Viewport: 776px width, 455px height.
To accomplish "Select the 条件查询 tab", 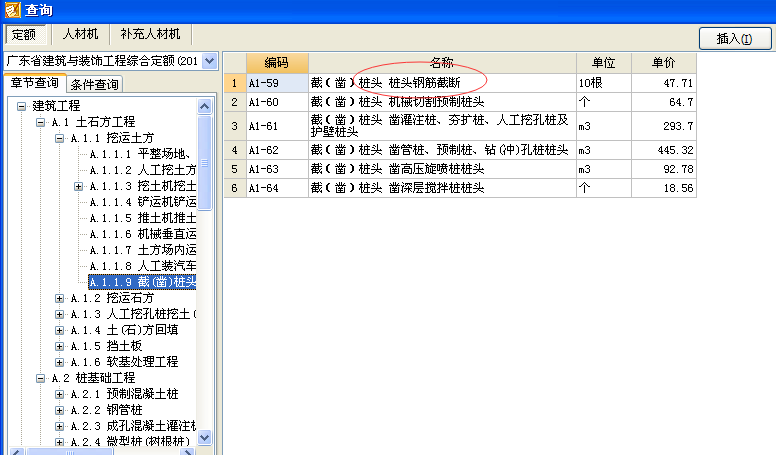I will 94,84.
